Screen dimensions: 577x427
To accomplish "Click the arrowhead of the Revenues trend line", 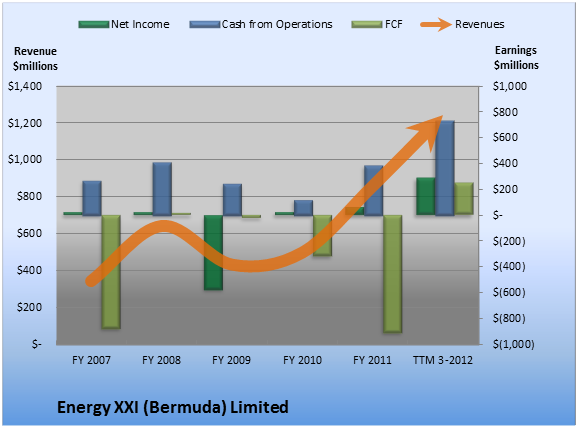I will pyautogui.click(x=427, y=131).
